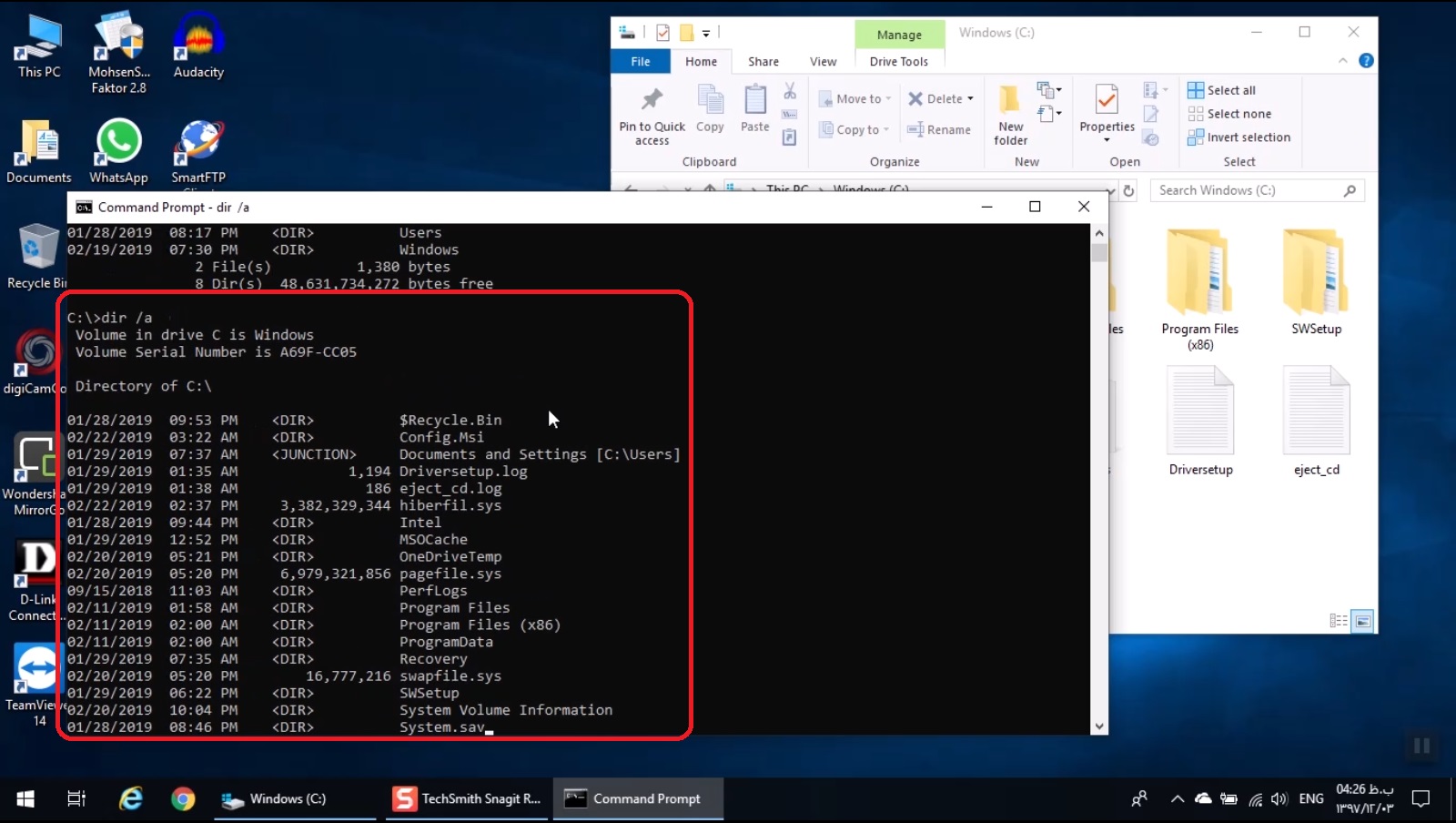Collapse the ribbon with the chevron arrow
The height and width of the screenshot is (823, 1456).
click(x=1344, y=61)
